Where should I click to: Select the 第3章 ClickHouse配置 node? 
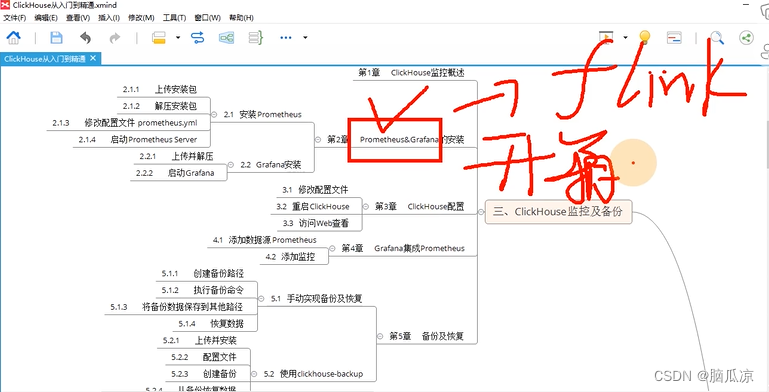click(x=419, y=207)
